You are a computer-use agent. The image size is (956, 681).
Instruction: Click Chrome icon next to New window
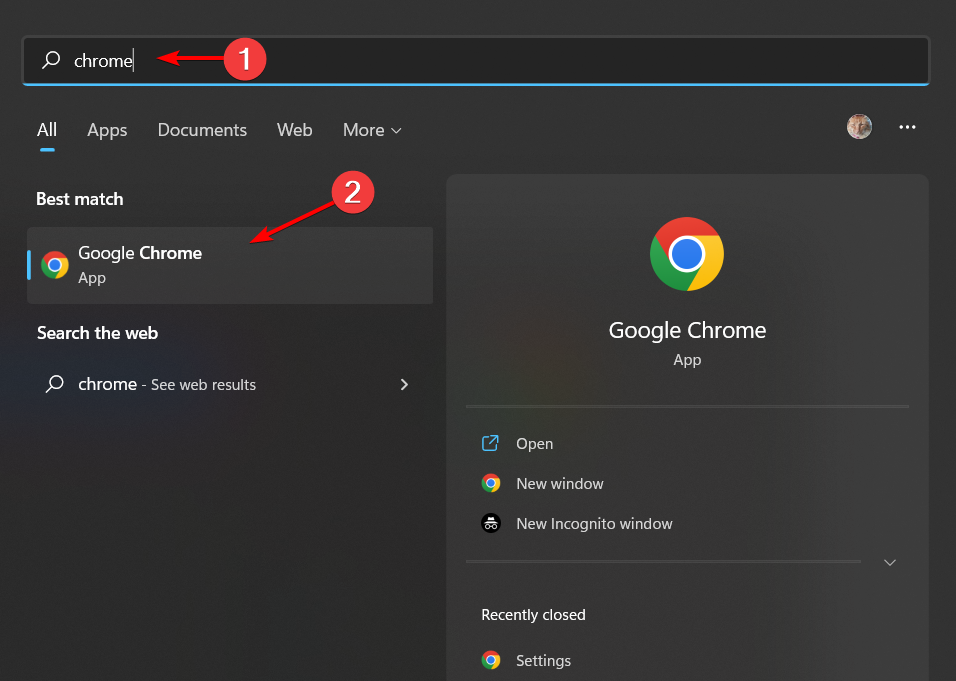[491, 483]
